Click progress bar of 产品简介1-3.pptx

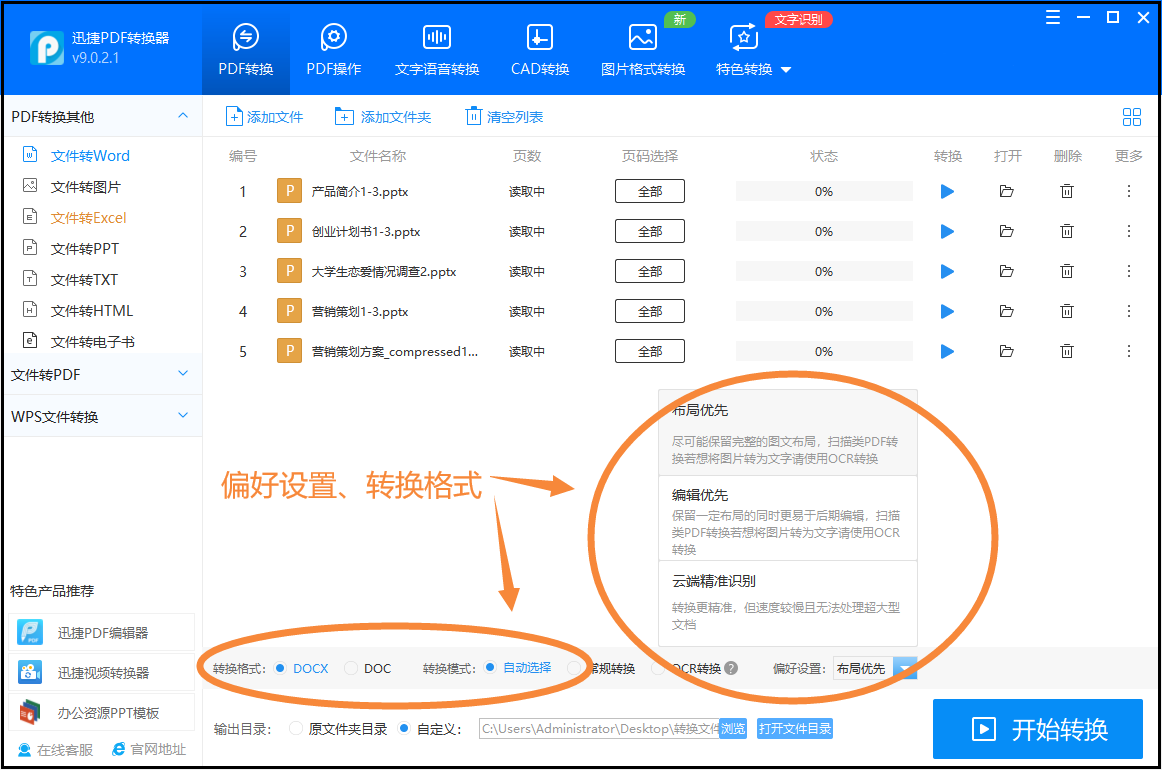pos(824,192)
